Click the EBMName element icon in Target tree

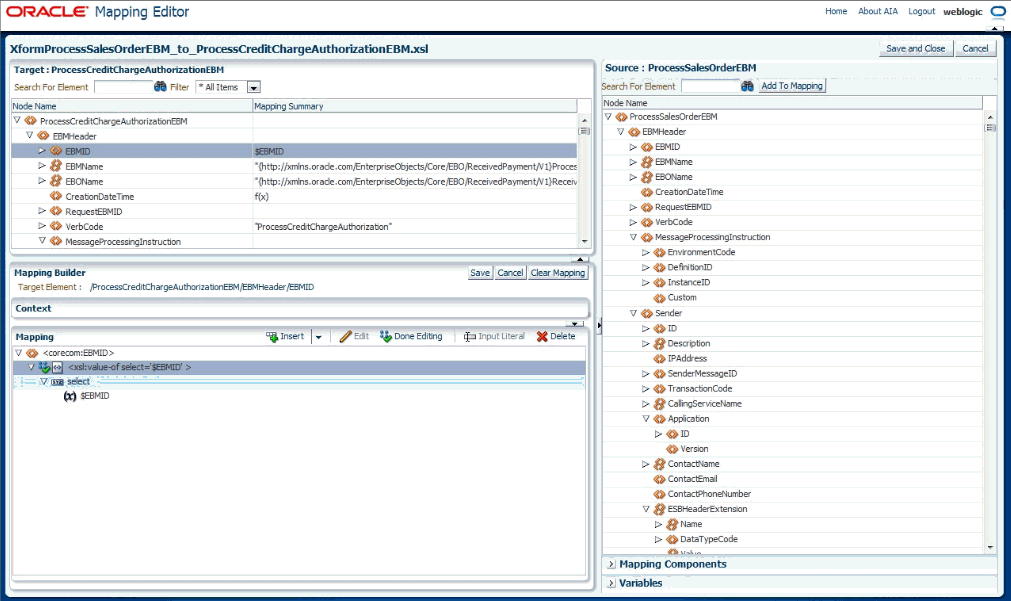pos(56,166)
